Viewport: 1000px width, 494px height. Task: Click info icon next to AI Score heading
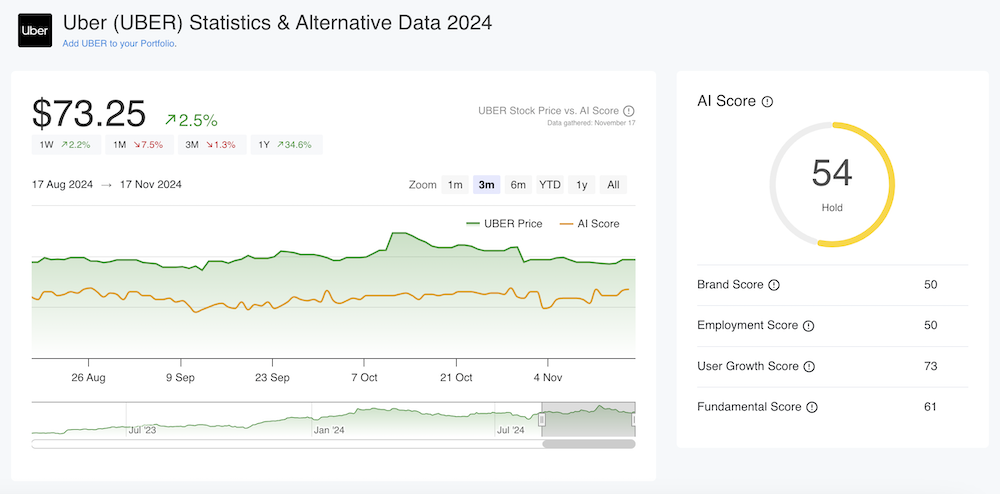pyautogui.click(x=767, y=101)
